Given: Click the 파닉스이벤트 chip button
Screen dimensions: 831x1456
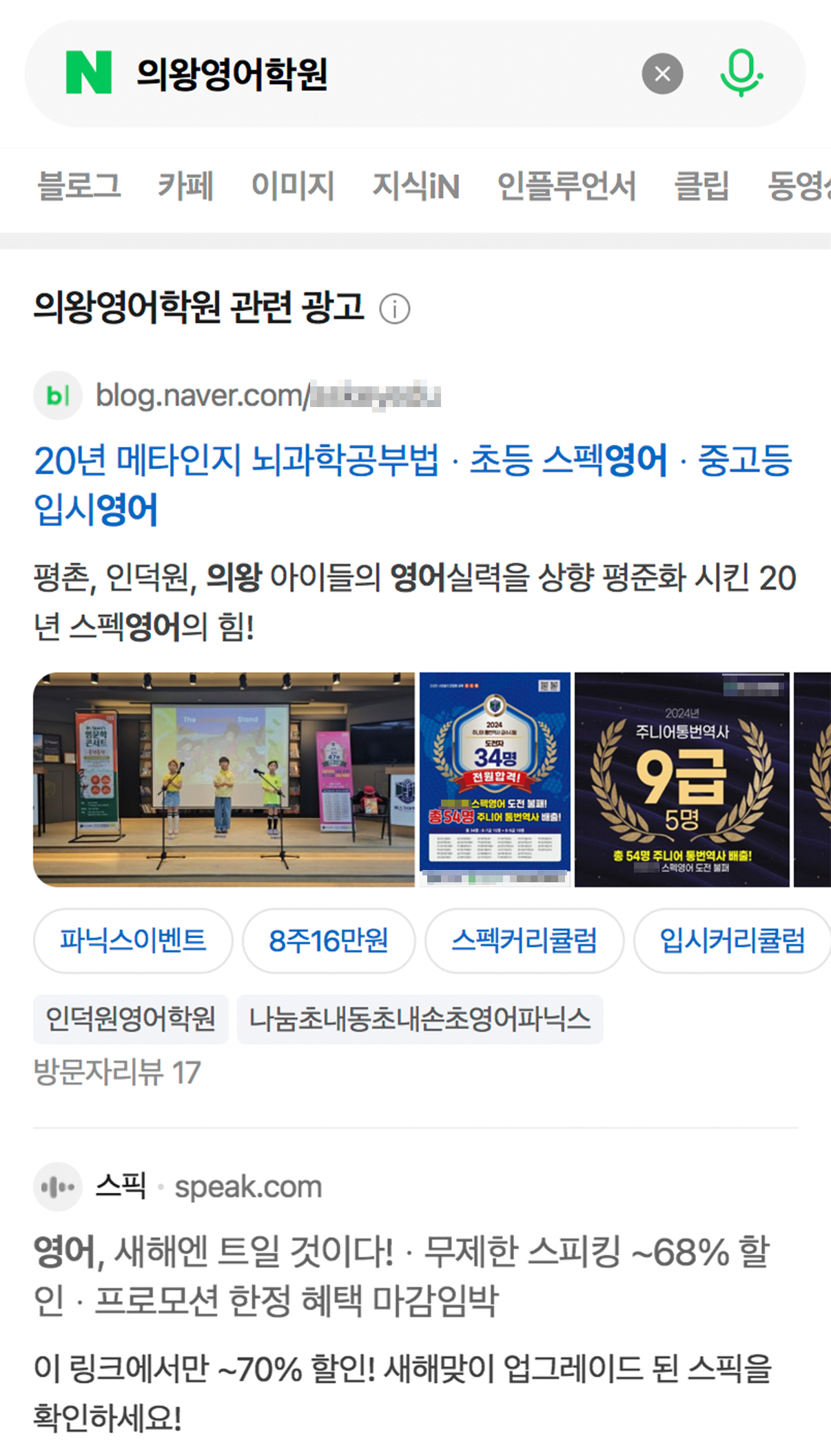Looking at the screenshot, I should pos(133,941).
